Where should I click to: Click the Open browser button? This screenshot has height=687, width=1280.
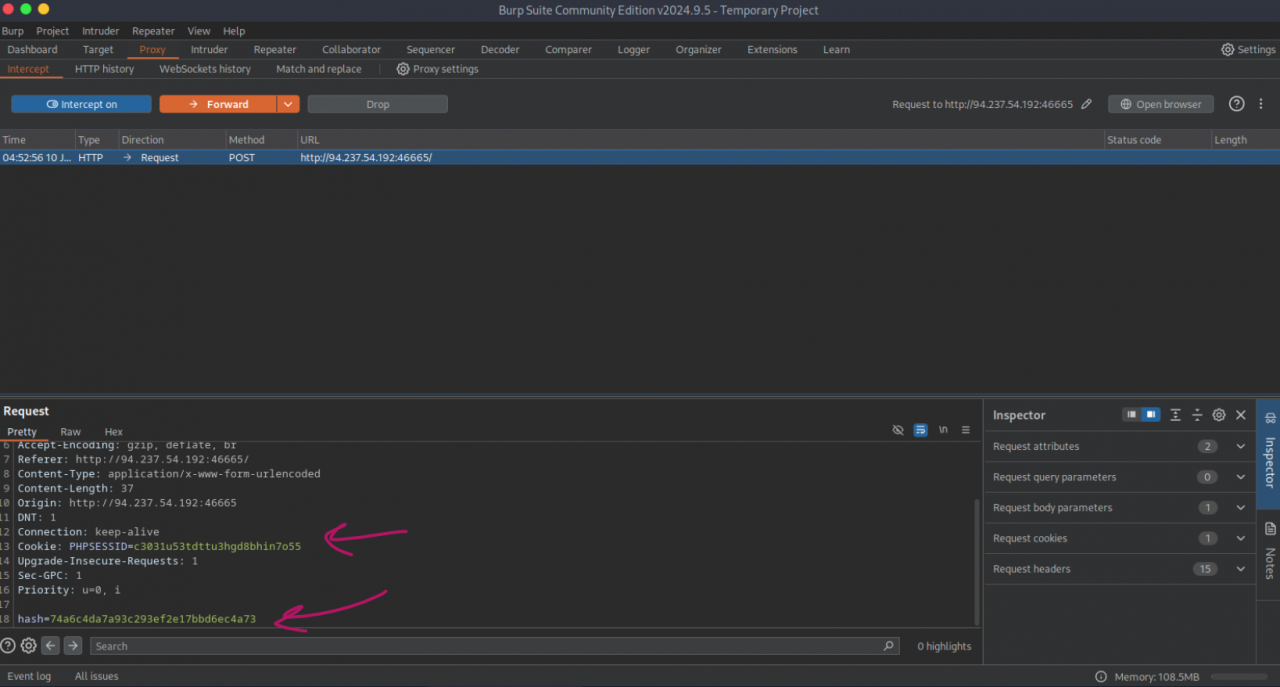point(1160,104)
